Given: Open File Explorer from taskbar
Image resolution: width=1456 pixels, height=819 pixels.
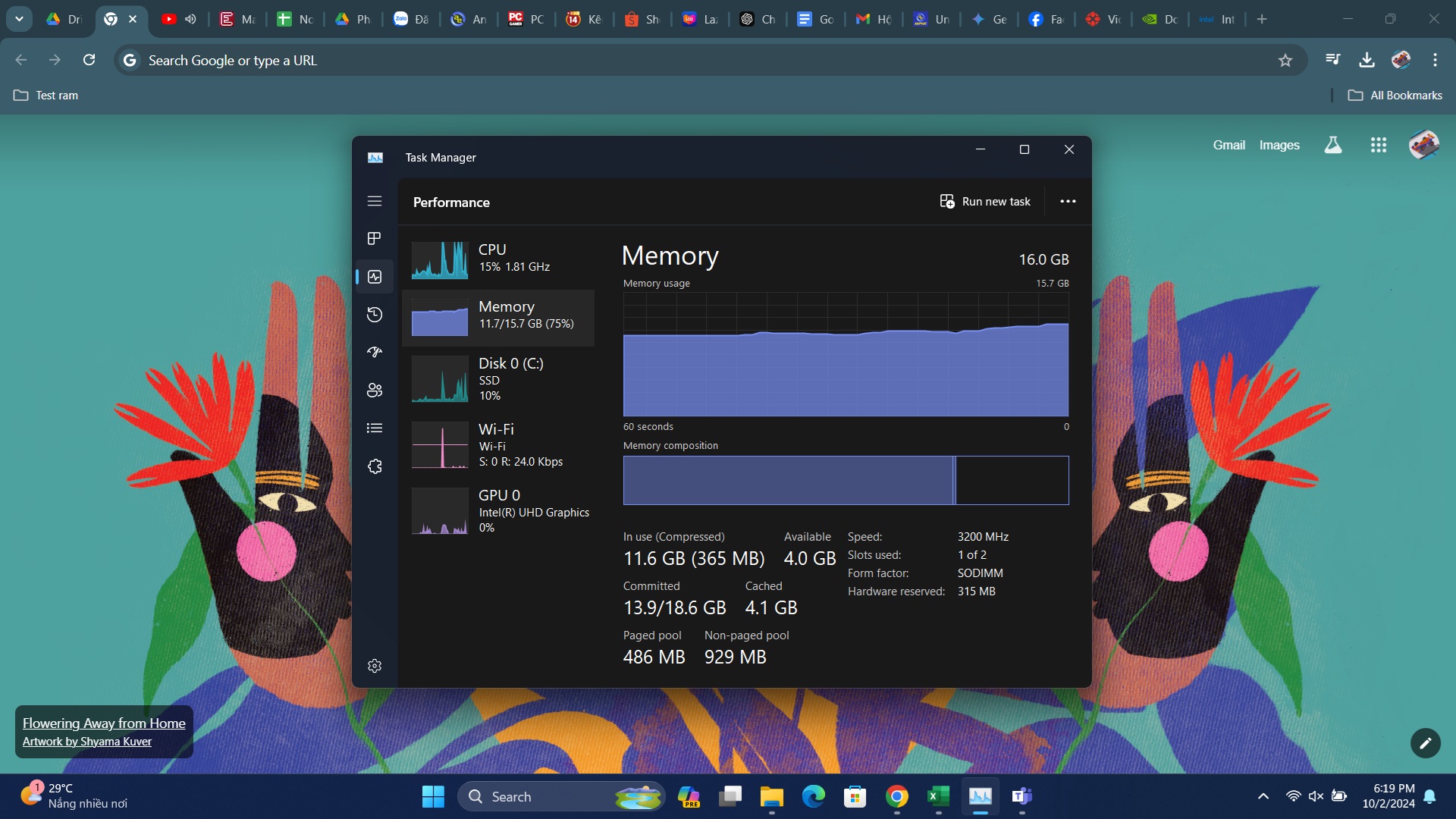Looking at the screenshot, I should (772, 796).
